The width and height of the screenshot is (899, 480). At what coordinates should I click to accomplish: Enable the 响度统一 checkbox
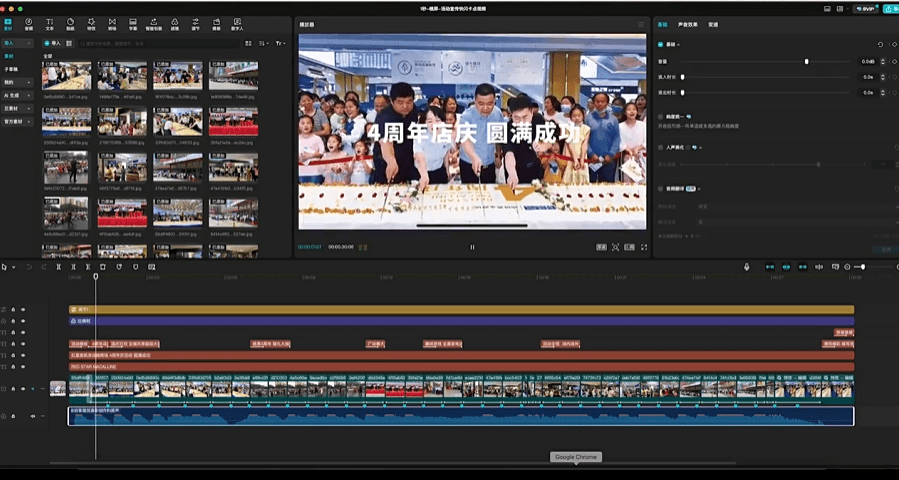coord(662,117)
